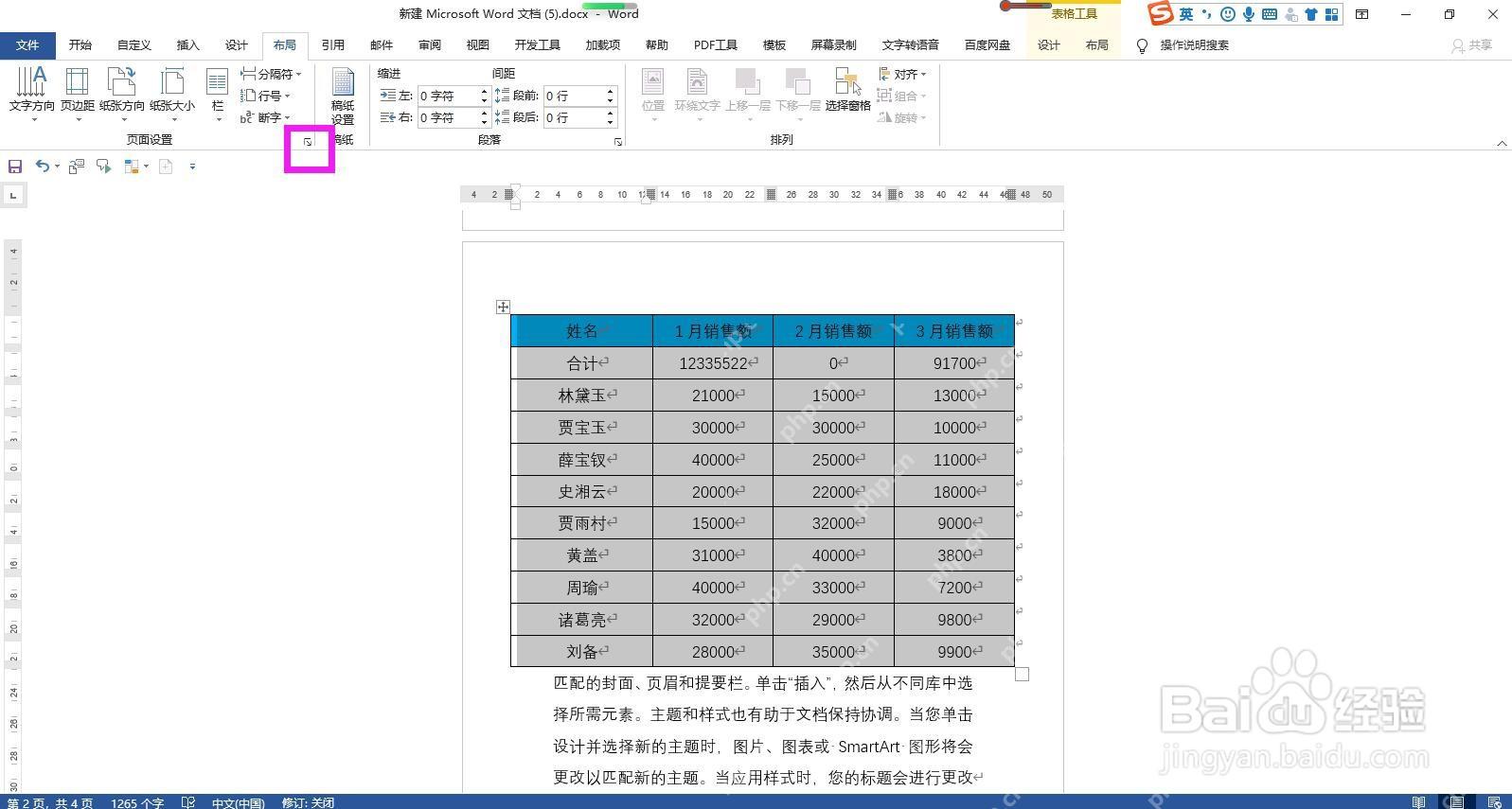Click the 1265 个字 word count
The height and width of the screenshot is (809, 1512).
(137, 802)
